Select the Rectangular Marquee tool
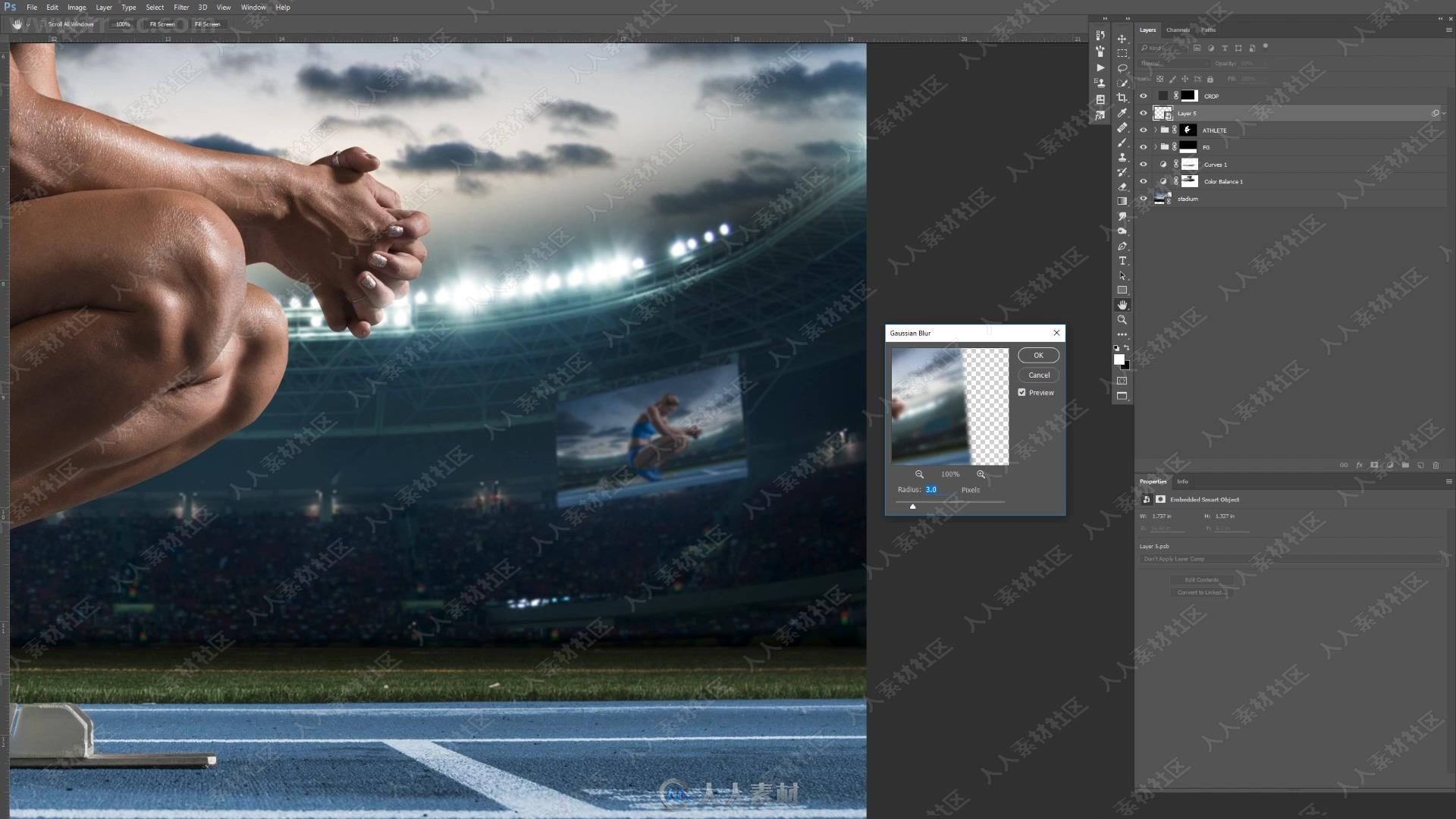Screen dimensions: 1456x819 click(x=1122, y=53)
